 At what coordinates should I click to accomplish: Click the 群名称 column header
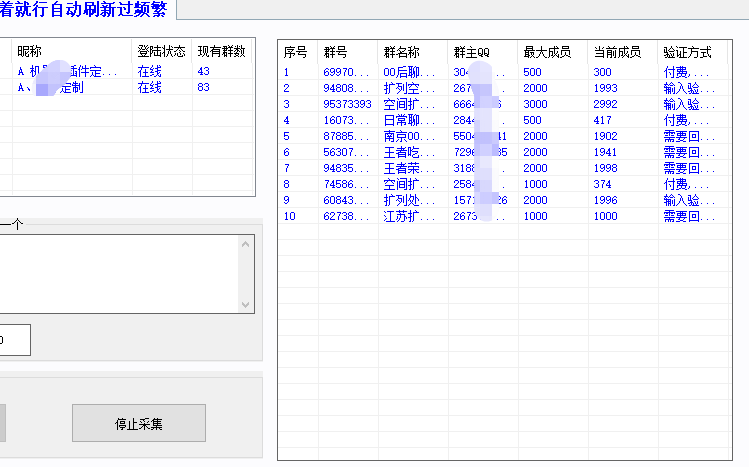(x=401, y=51)
